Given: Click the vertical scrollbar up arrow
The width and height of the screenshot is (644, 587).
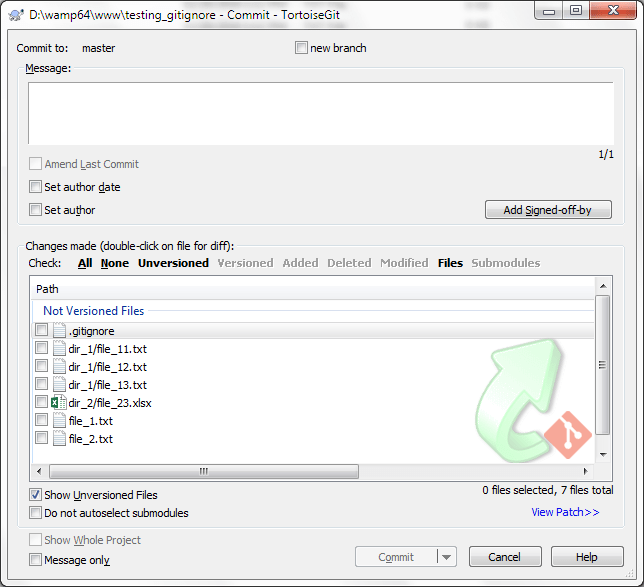Looking at the screenshot, I should tap(603, 286).
